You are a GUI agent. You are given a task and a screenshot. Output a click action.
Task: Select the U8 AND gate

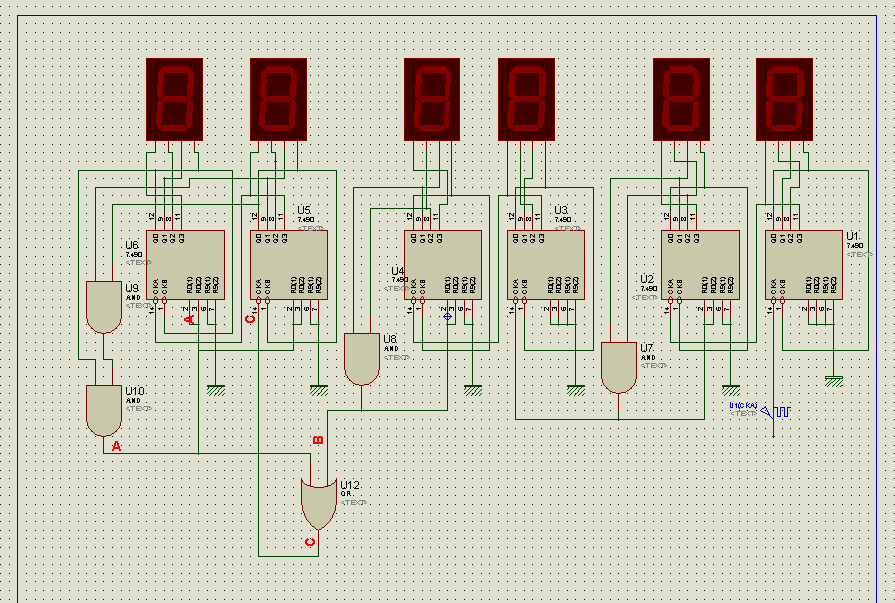(x=360, y=360)
